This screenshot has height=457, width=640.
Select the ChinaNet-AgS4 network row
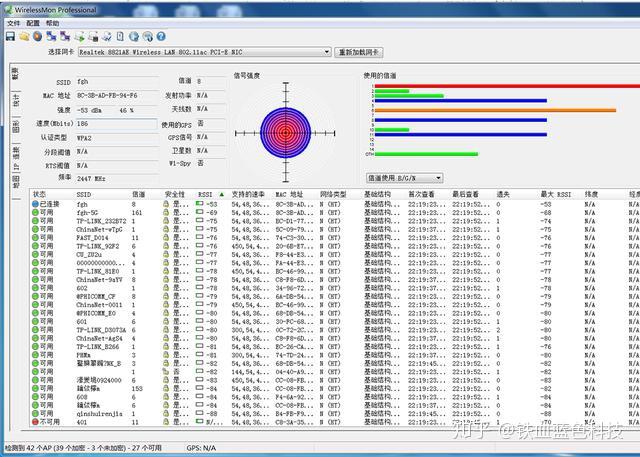coord(335,338)
